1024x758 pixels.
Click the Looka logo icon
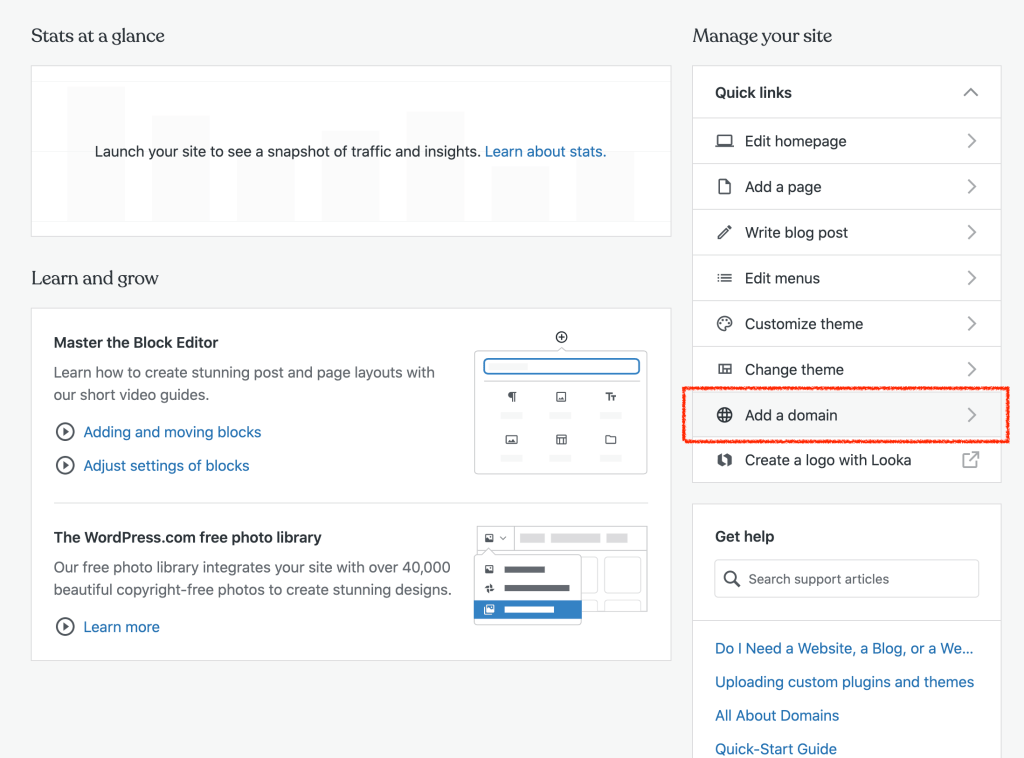click(725, 460)
